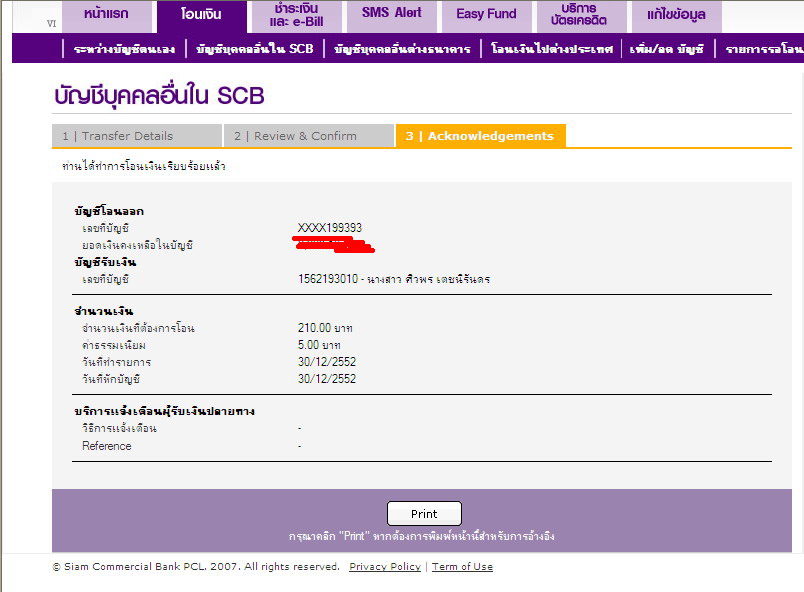Screen dimensions: 804x592
Task: Open the ชำระเงิน และ e-Bill tab
Action: click(x=296, y=16)
